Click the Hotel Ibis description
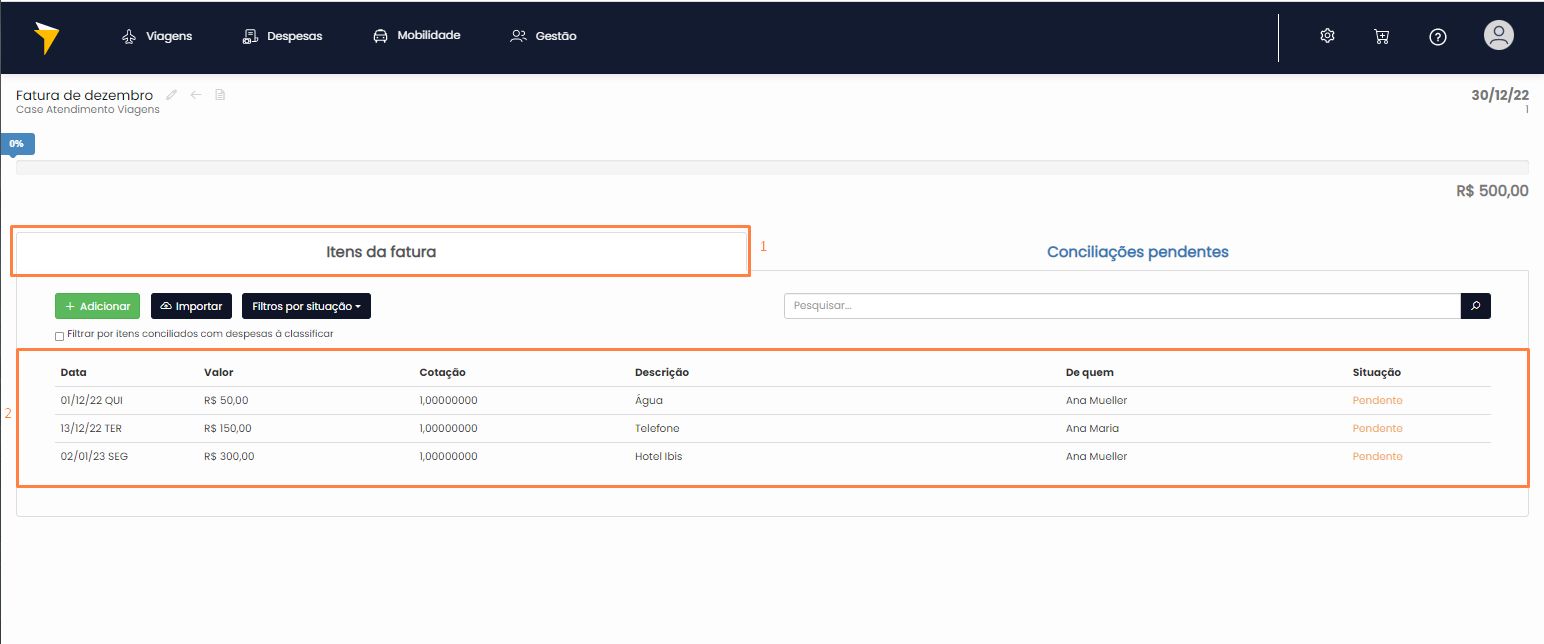 tap(658, 456)
